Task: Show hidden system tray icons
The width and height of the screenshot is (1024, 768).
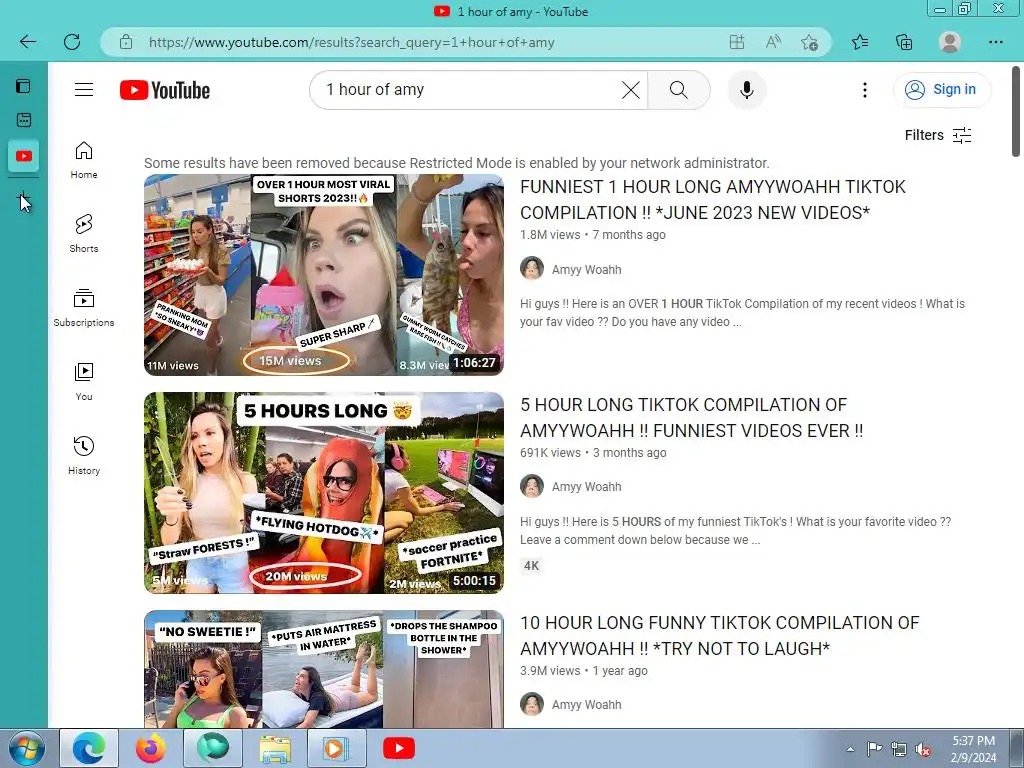Action: pos(850,749)
